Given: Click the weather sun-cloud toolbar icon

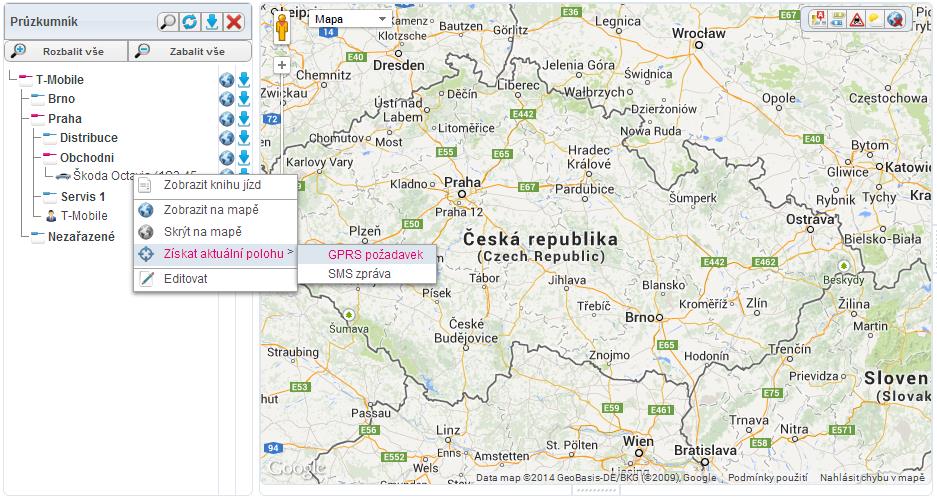Looking at the screenshot, I should 875,19.
